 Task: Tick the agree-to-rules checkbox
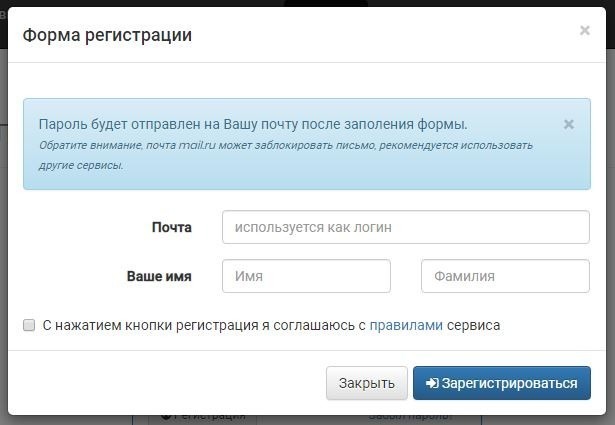click(x=29, y=325)
